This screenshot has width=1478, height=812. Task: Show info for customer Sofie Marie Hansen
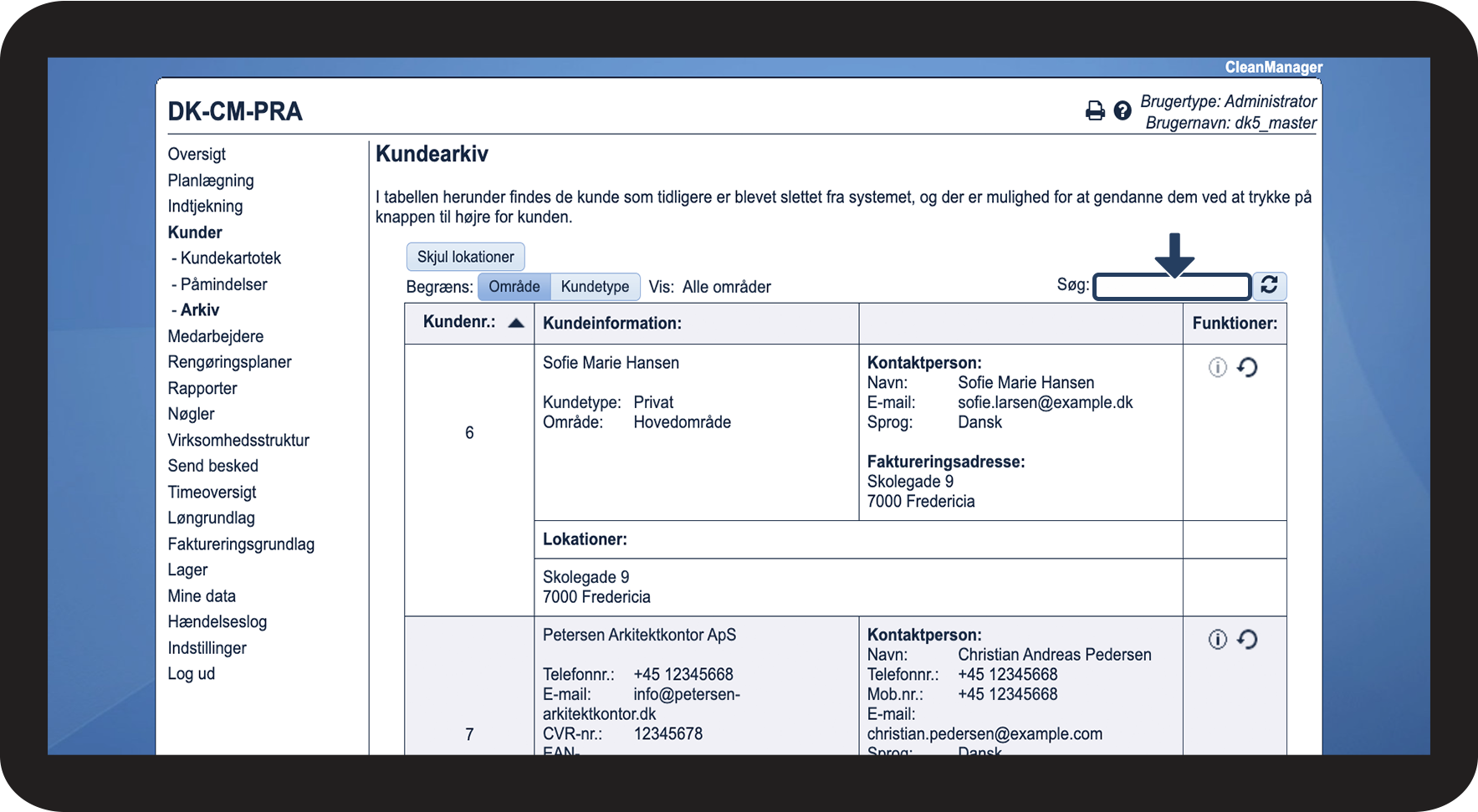[1217, 367]
